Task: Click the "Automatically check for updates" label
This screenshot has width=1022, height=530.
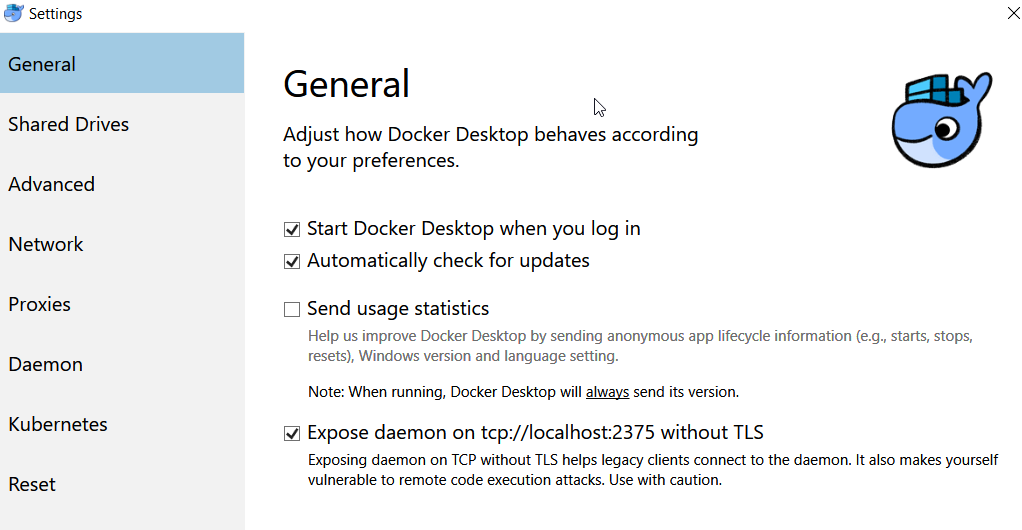Action: pos(448,261)
